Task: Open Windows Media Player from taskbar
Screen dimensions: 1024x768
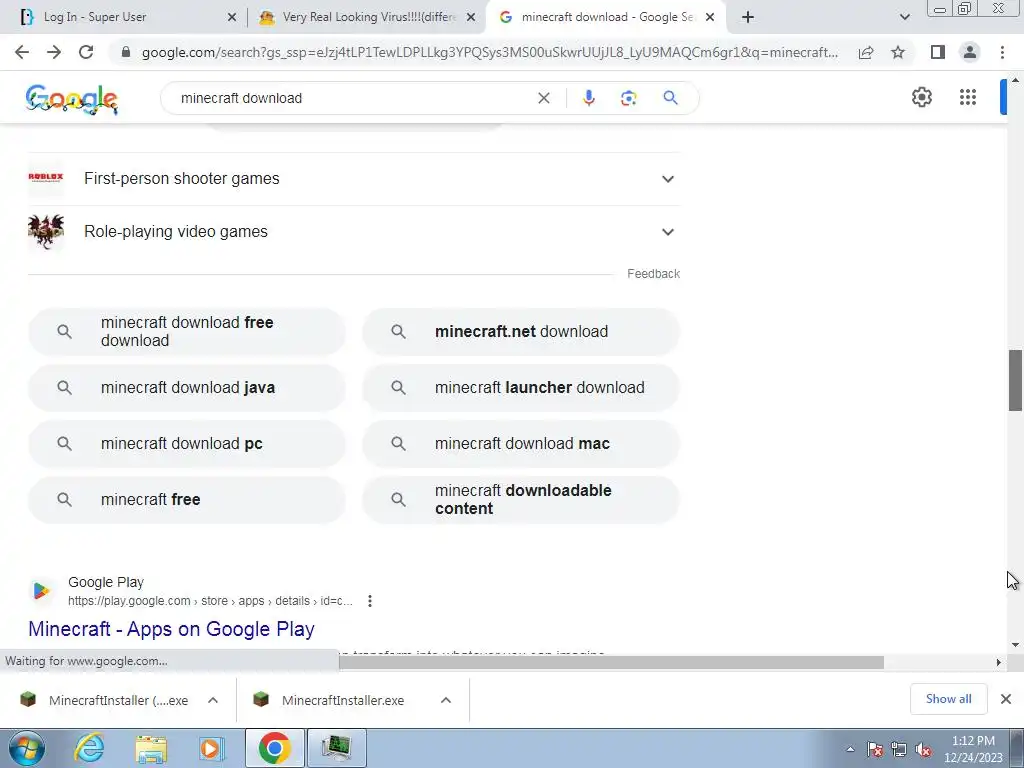Action: [211, 748]
